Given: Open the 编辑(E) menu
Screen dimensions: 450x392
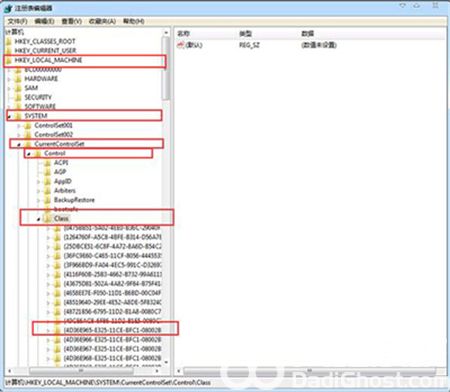Looking at the screenshot, I should [44, 21].
